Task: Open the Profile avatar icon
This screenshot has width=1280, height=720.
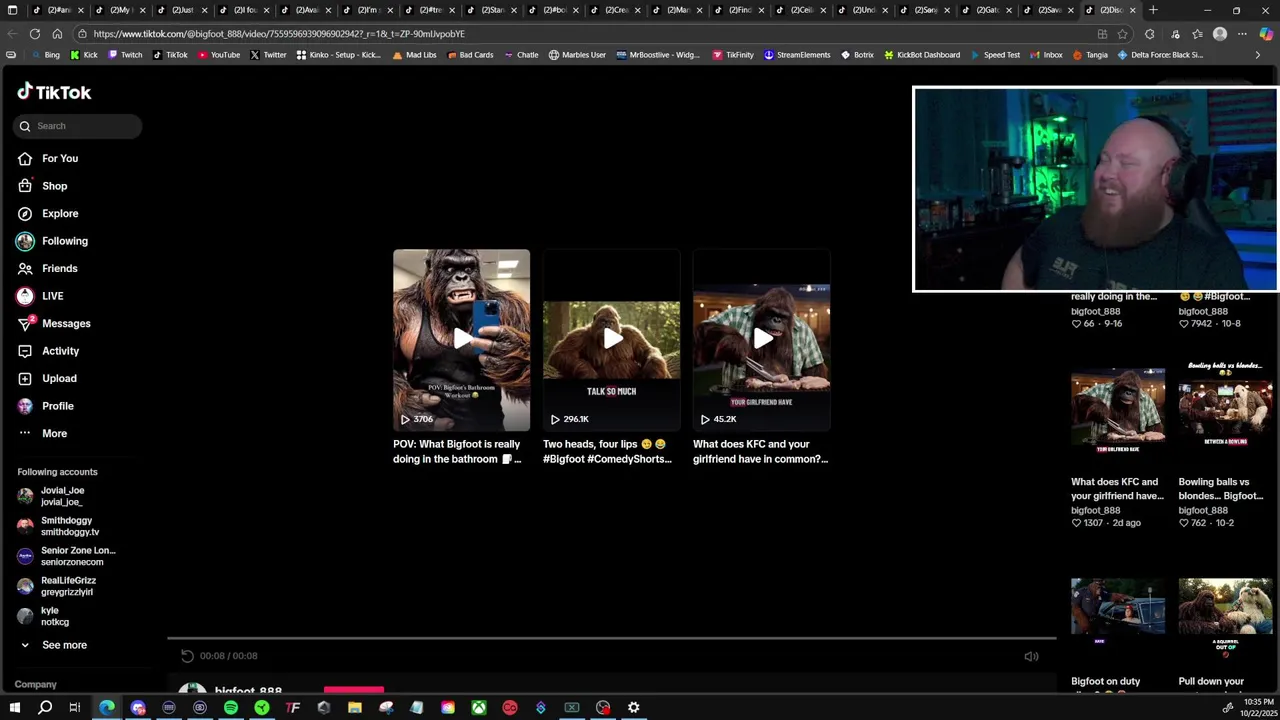Action: 25,406
